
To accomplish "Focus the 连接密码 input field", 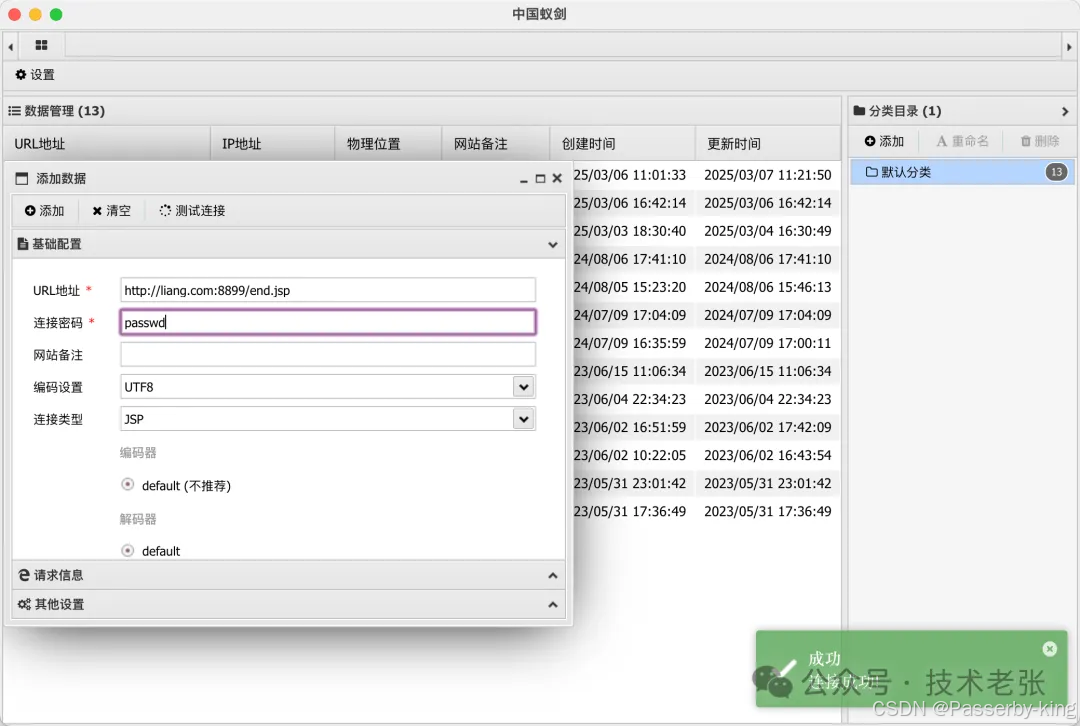I will tap(328, 322).
